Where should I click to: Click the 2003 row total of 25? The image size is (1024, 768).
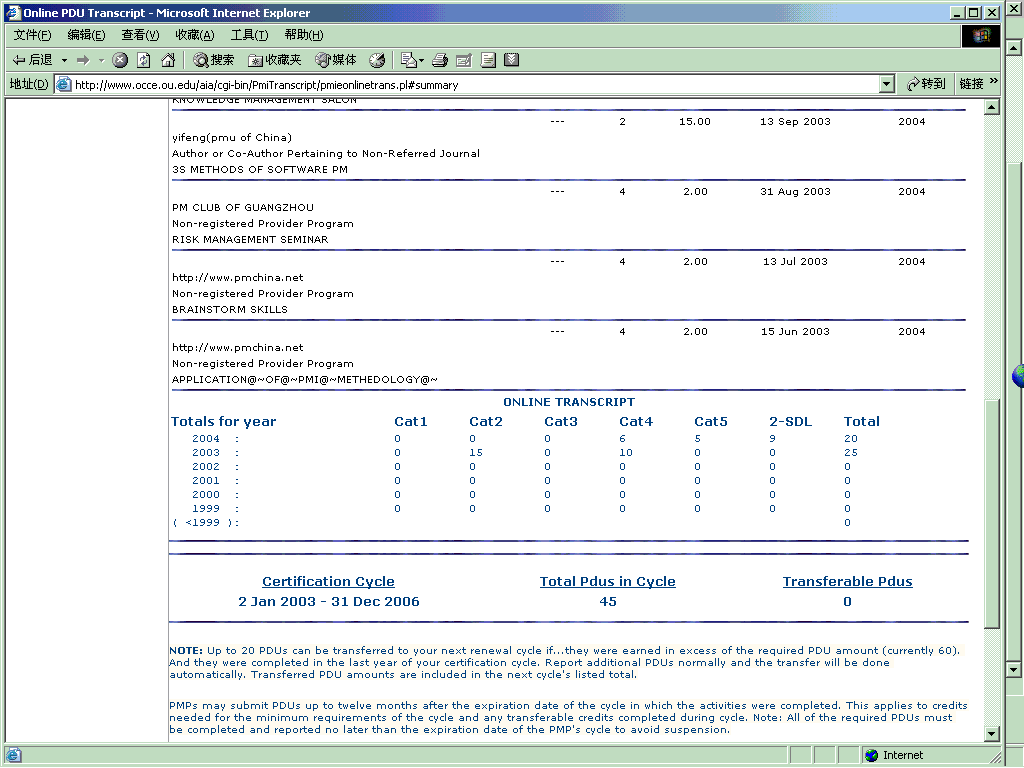pyautogui.click(x=850, y=453)
